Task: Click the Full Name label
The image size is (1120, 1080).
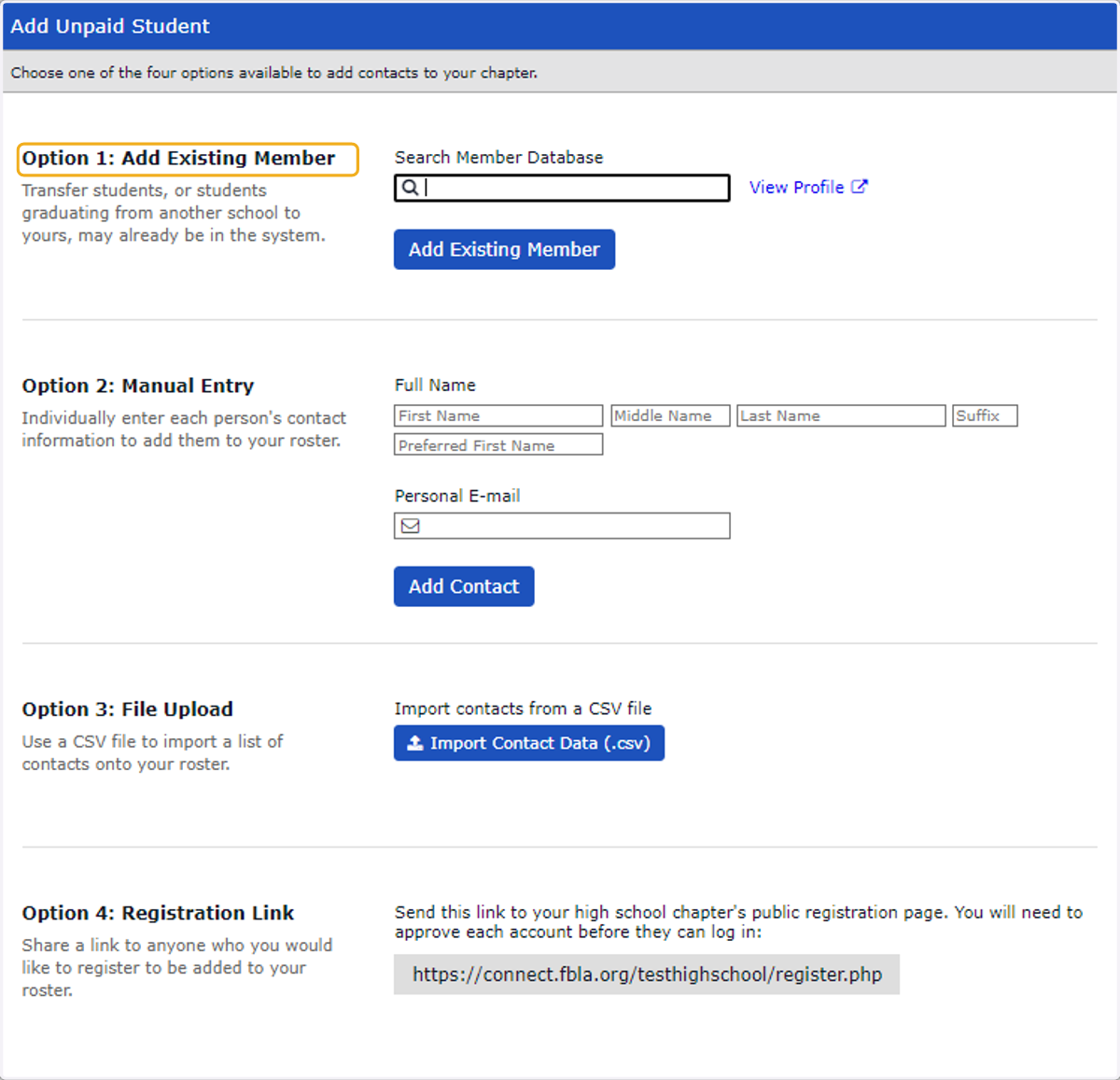Action: click(x=435, y=385)
